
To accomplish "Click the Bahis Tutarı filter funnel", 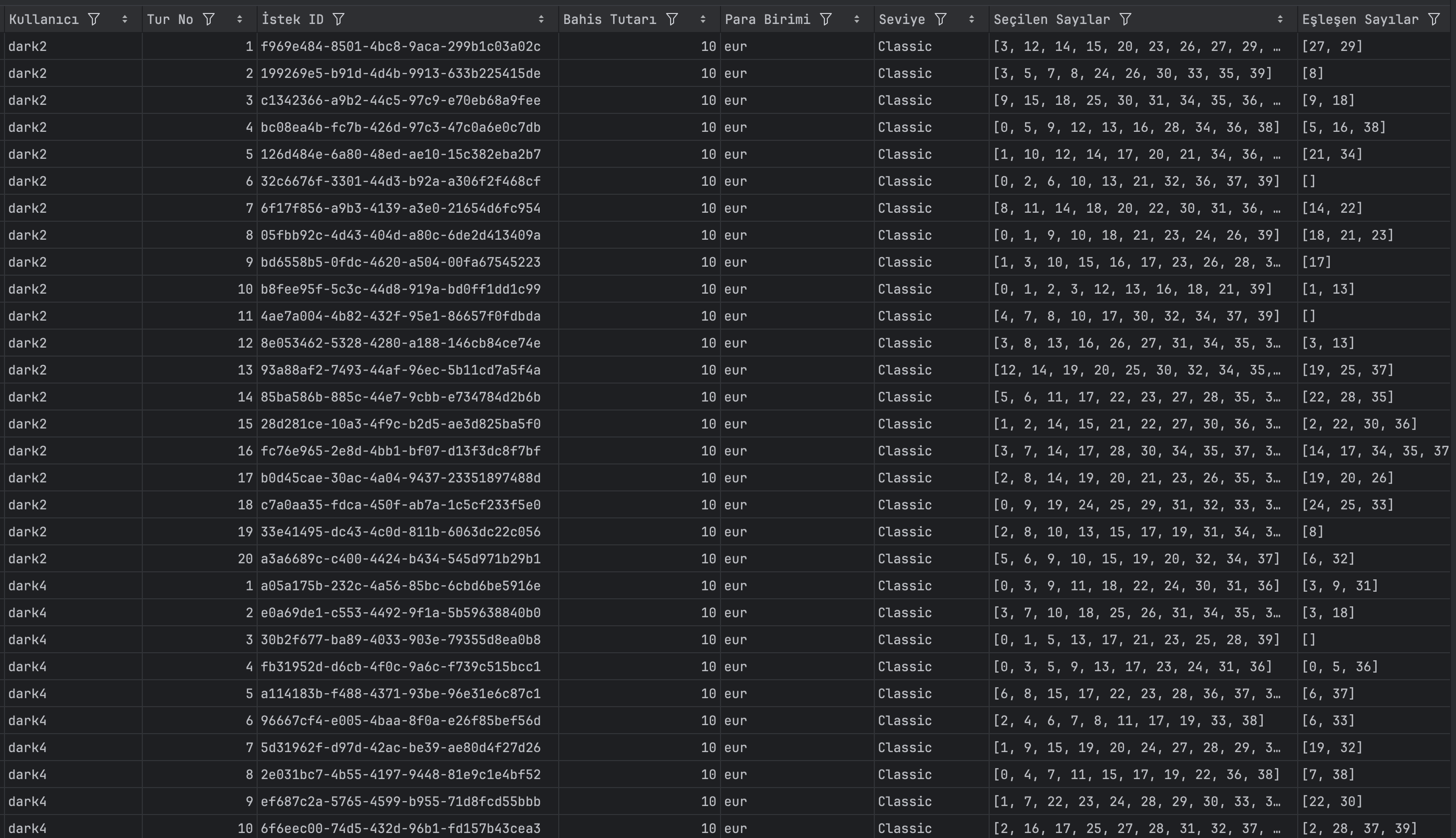I will pyautogui.click(x=672, y=19).
